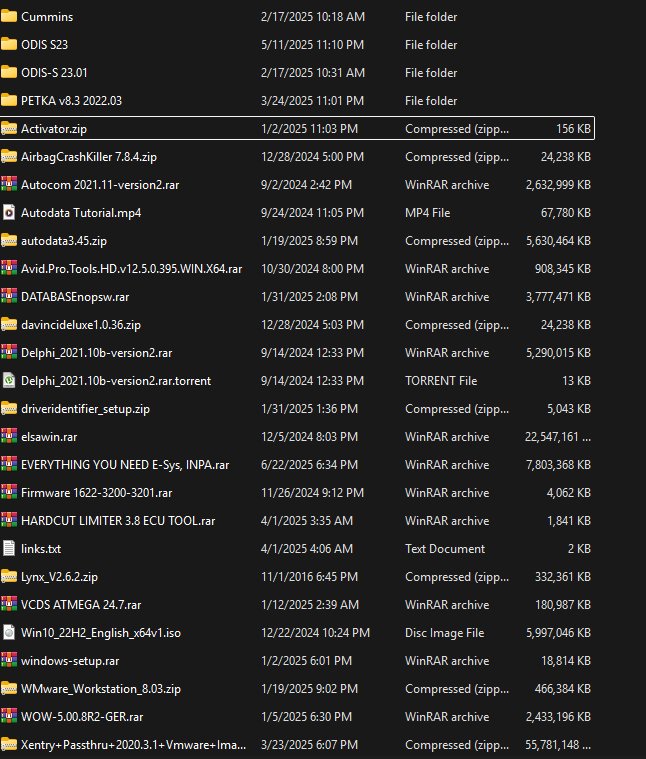Click the size 908,345 KB

point(562,269)
